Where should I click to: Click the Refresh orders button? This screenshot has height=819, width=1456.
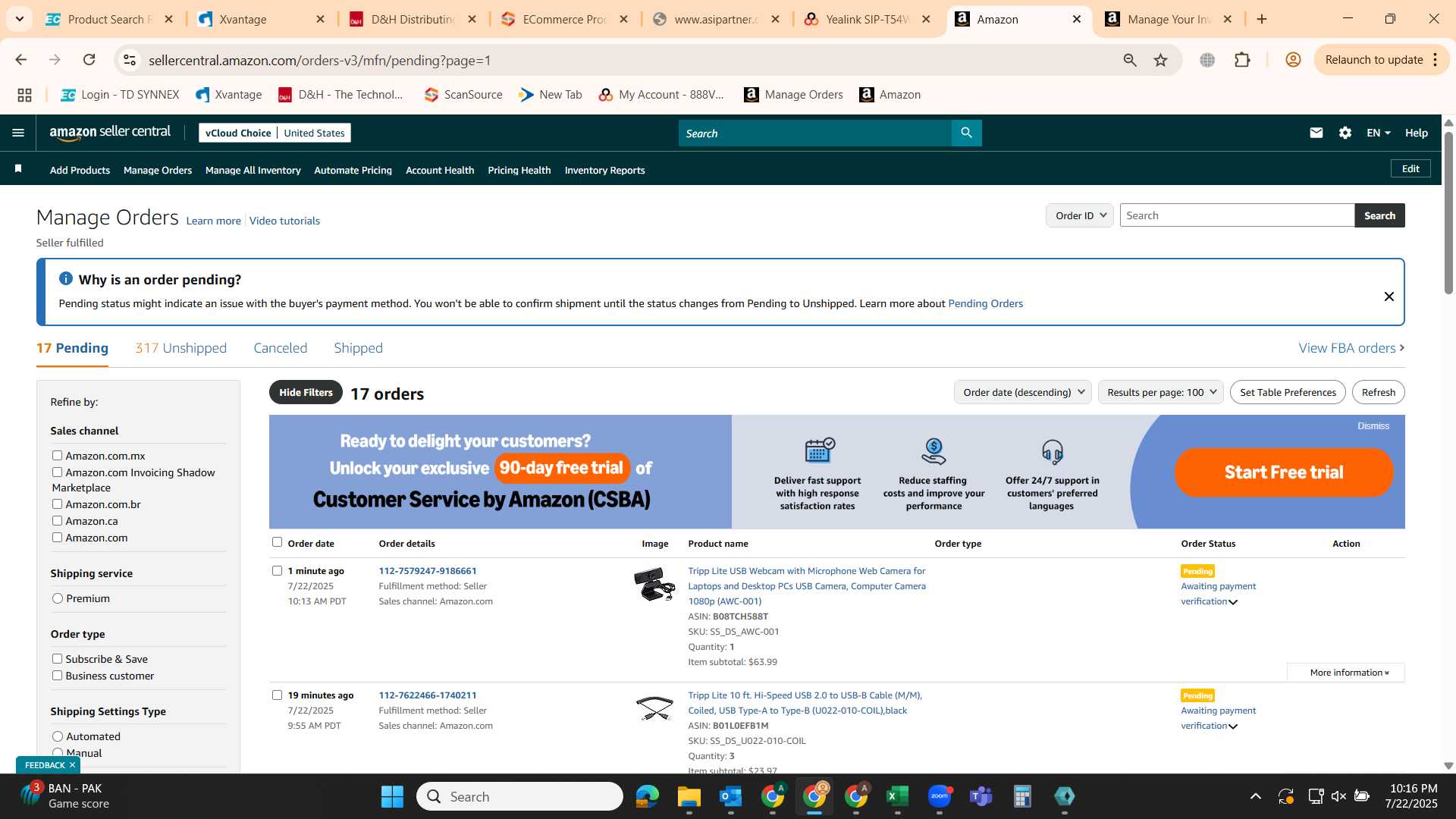[1378, 392]
